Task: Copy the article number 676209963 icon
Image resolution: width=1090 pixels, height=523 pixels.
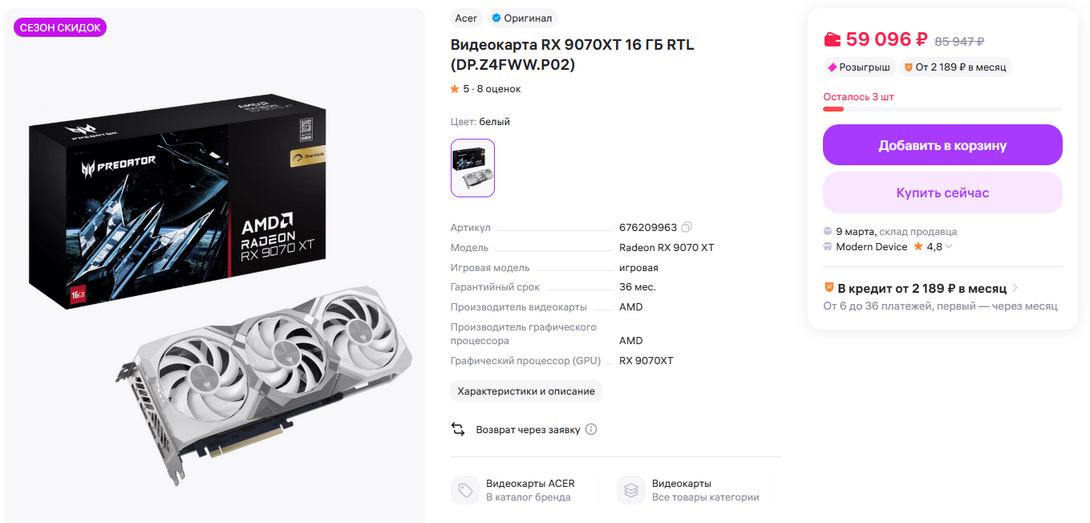Action: [x=687, y=227]
